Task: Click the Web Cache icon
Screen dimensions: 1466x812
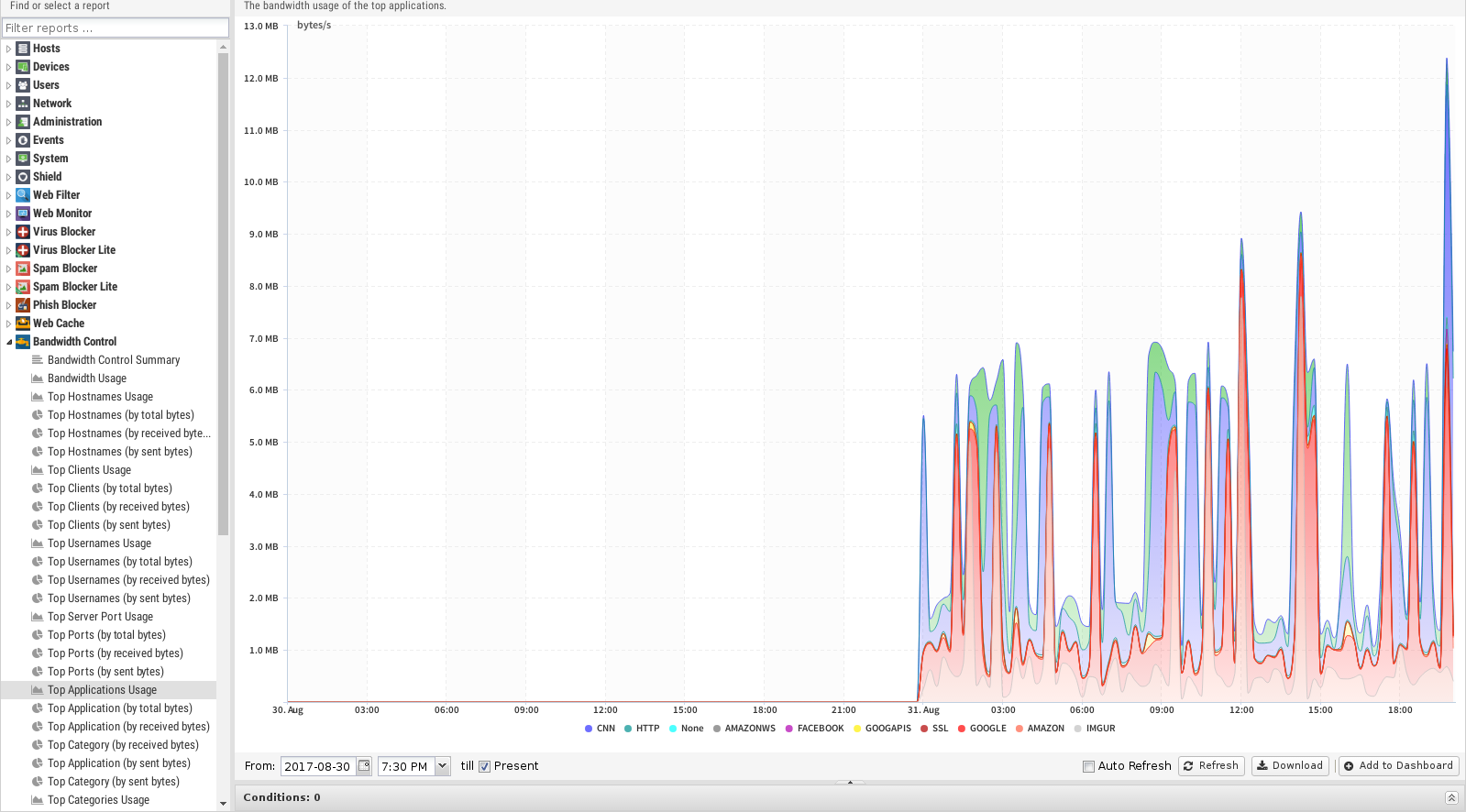Action: (x=23, y=324)
